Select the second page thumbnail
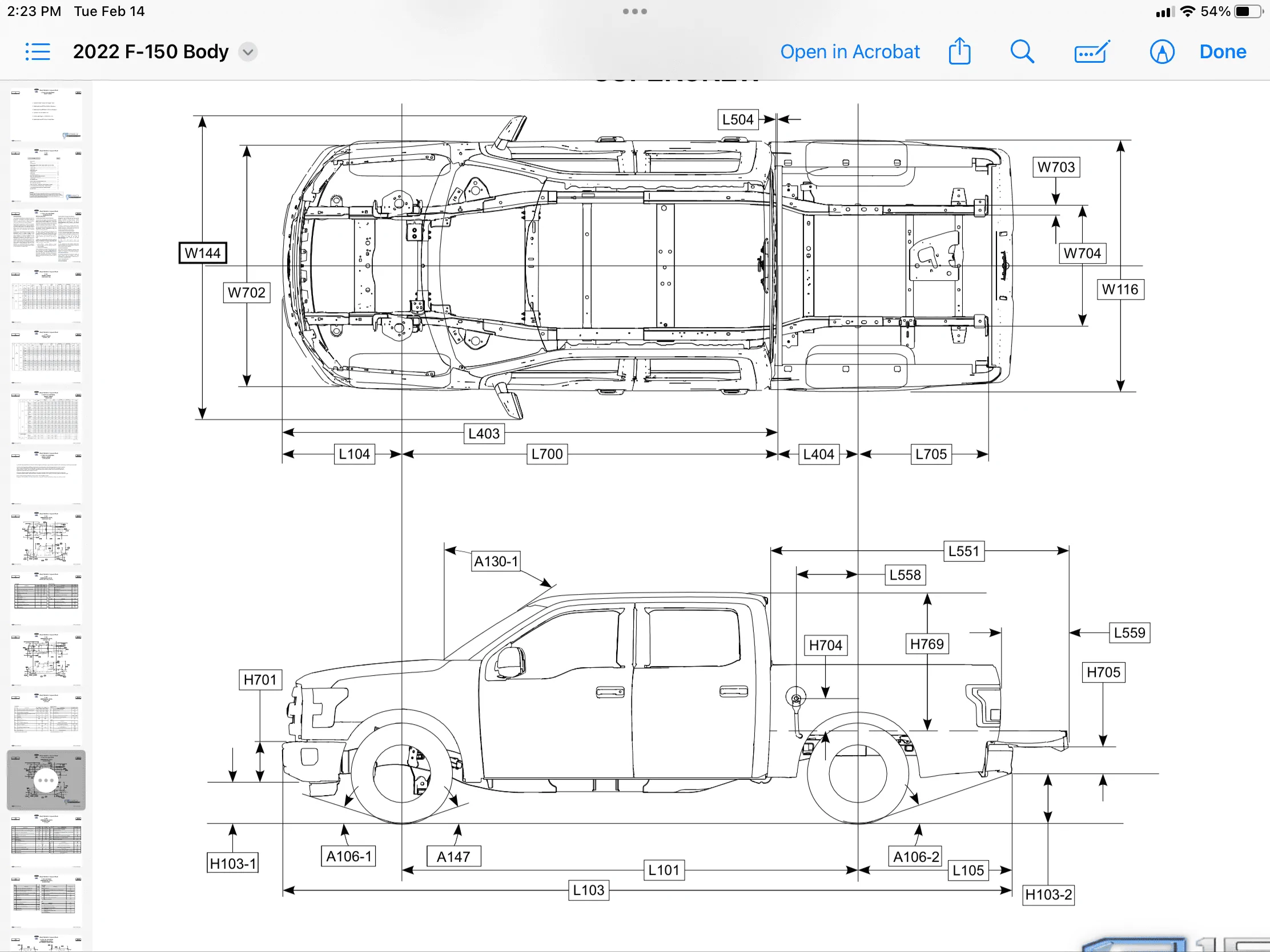The image size is (1270, 952). coord(46,175)
